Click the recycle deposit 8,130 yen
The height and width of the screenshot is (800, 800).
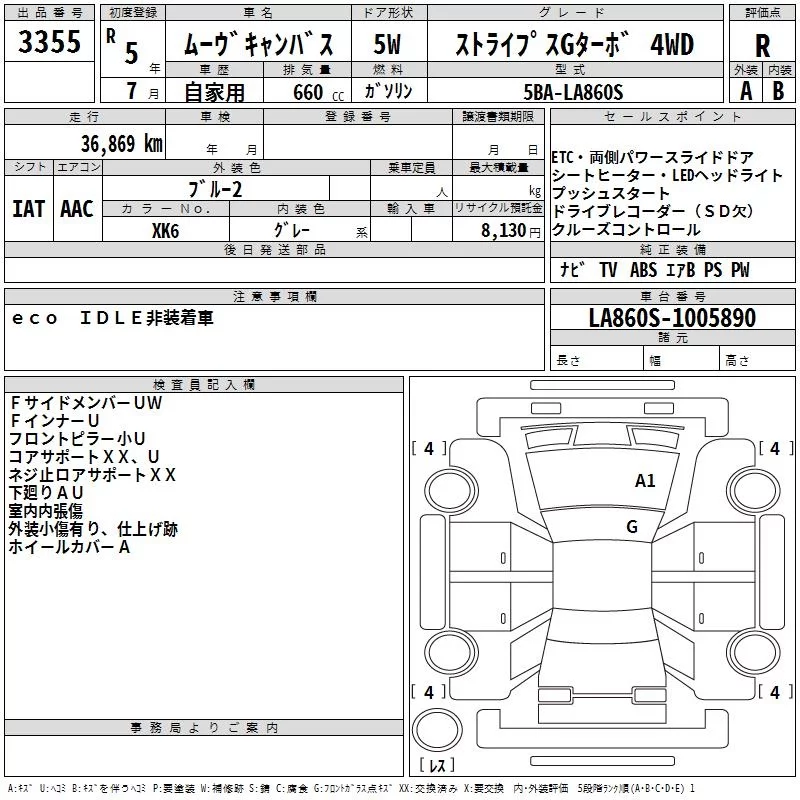pos(511,231)
